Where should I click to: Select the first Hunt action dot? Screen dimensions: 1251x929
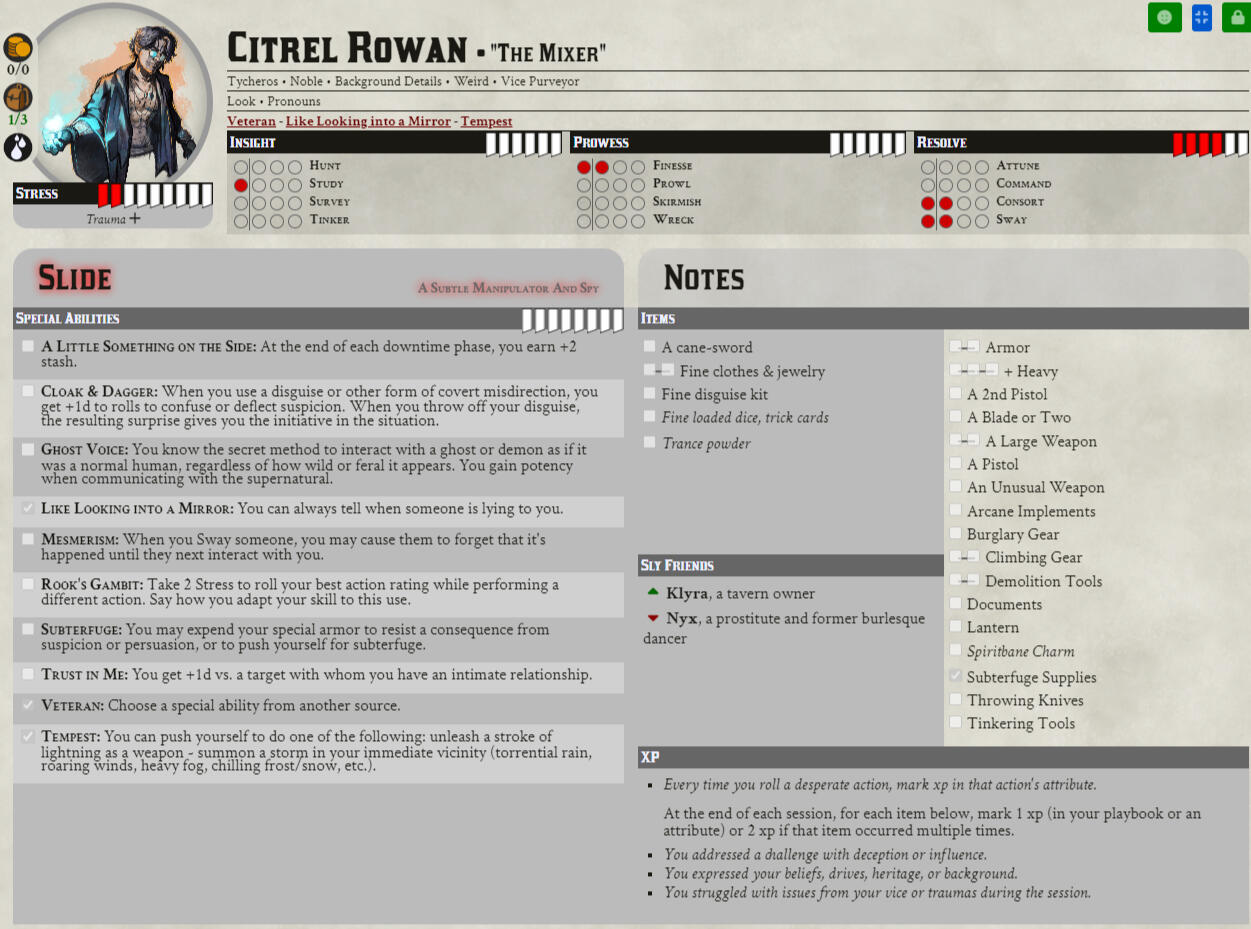coord(241,167)
